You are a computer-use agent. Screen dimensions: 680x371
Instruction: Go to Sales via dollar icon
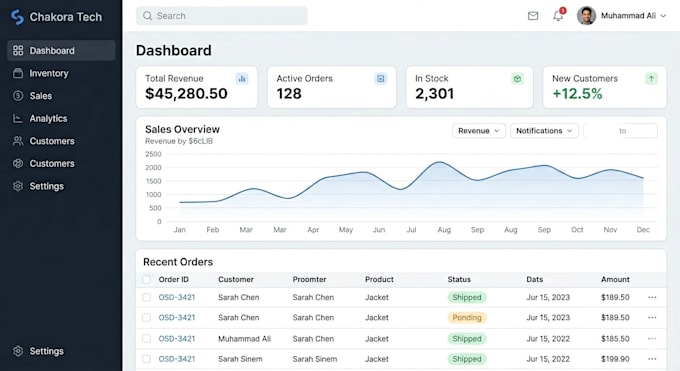[x=18, y=96]
